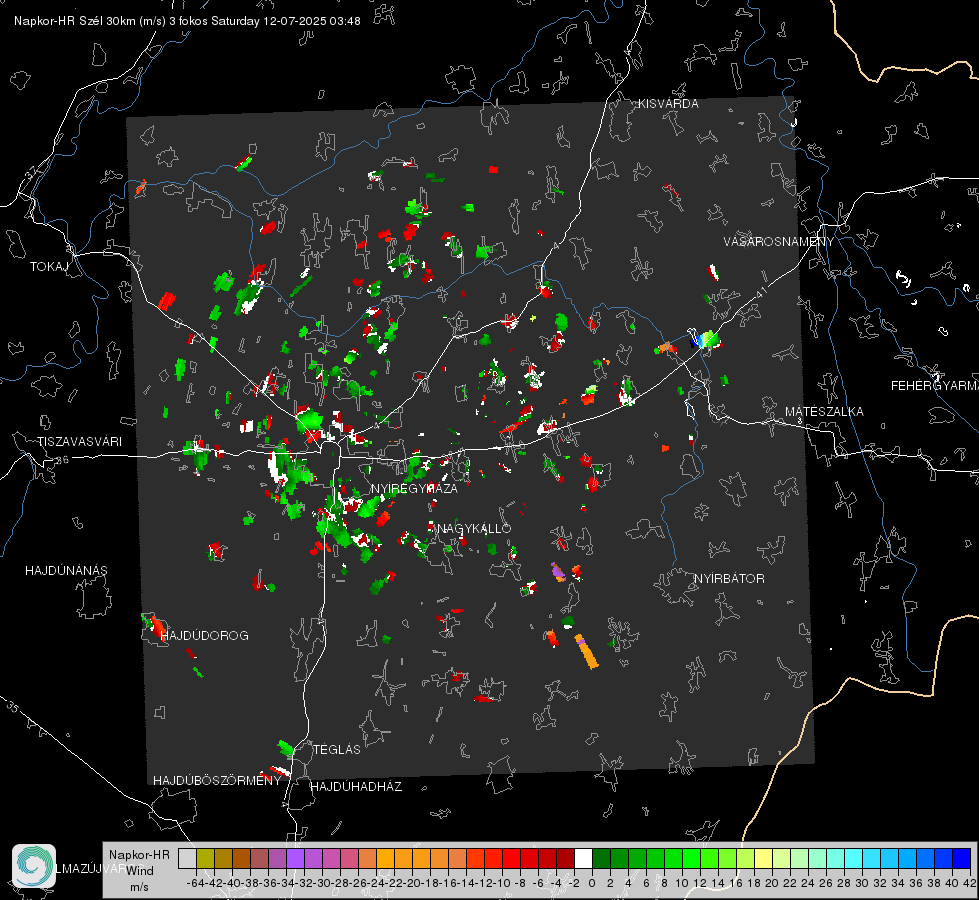The height and width of the screenshot is (900, 979).
Task: Select the TÉGLÁS town label
Action: click(337, 749)
